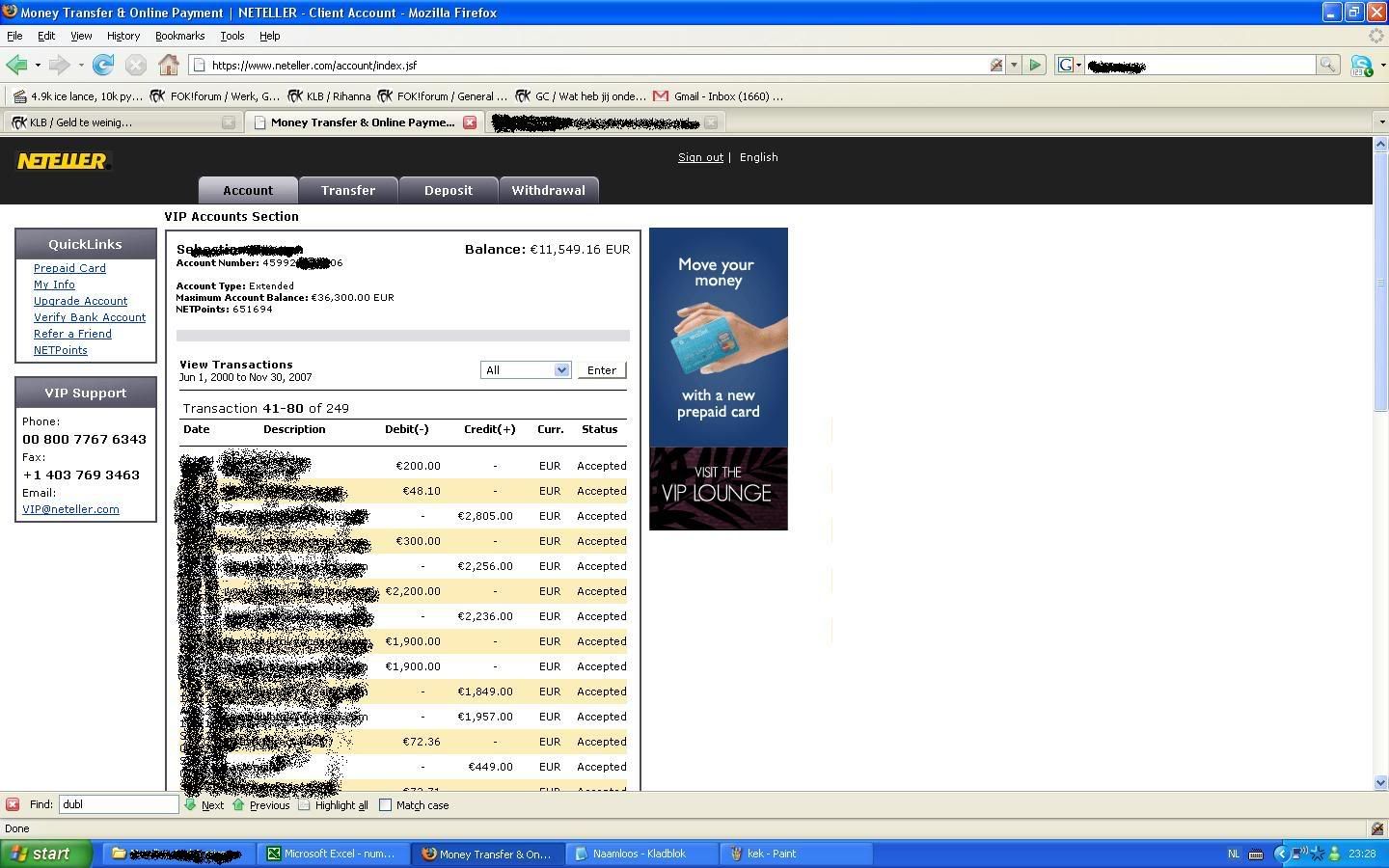Click the status bar security icon
The image size is (1389, 868).
[1377, 828]
